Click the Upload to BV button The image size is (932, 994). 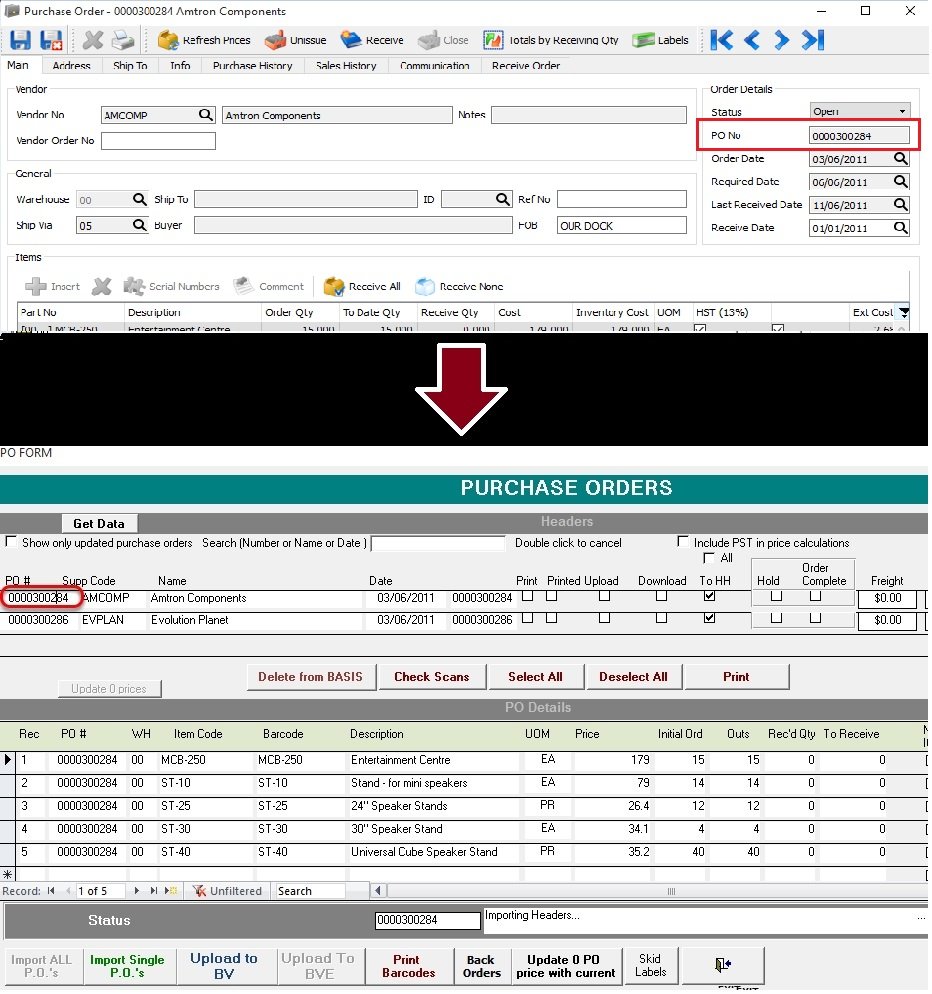tap(224, 967)
